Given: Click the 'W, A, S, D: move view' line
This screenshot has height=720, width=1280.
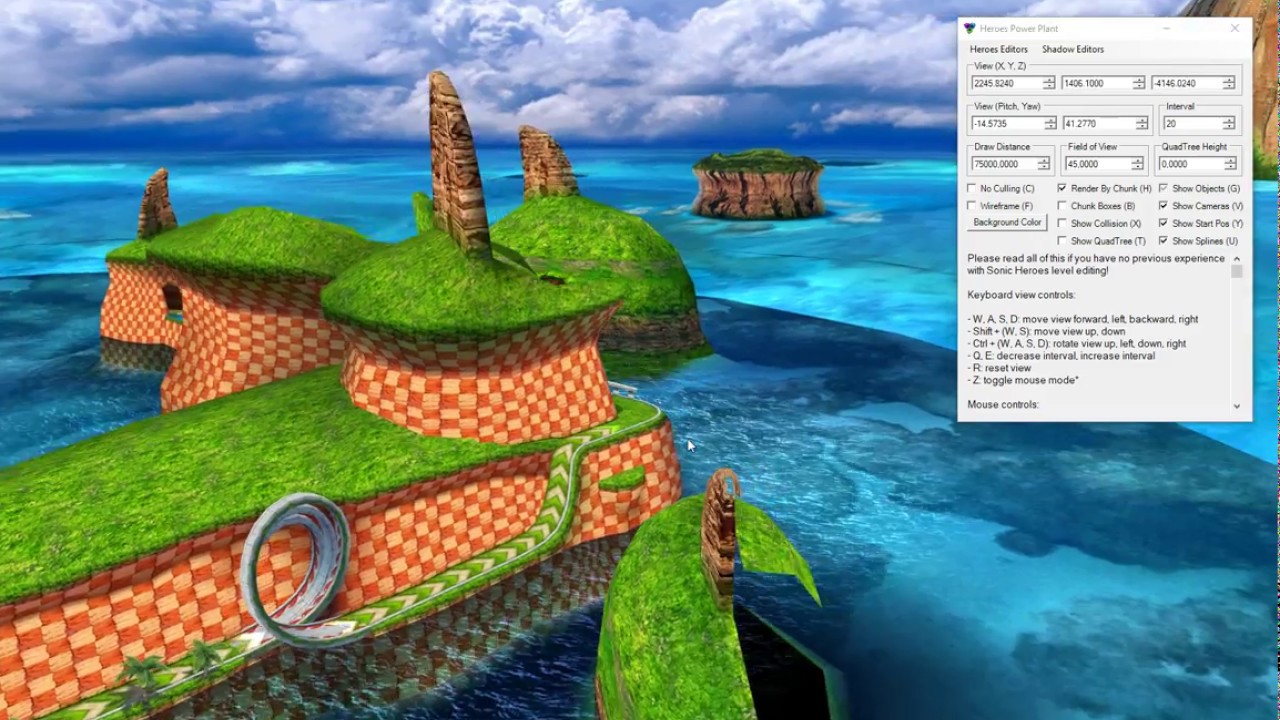Looking at the screenshot, I should coord(1083,319).
